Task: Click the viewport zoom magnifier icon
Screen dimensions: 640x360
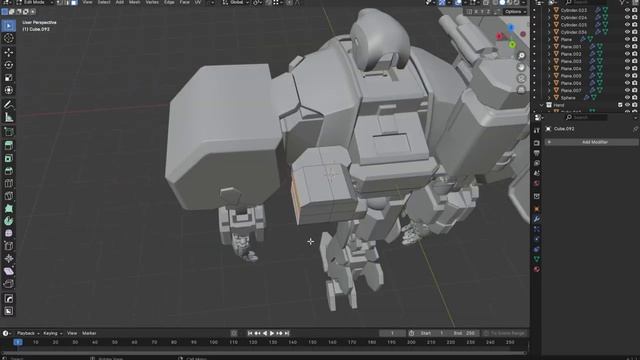Action: pyautogui.click(x=521, y=56)
